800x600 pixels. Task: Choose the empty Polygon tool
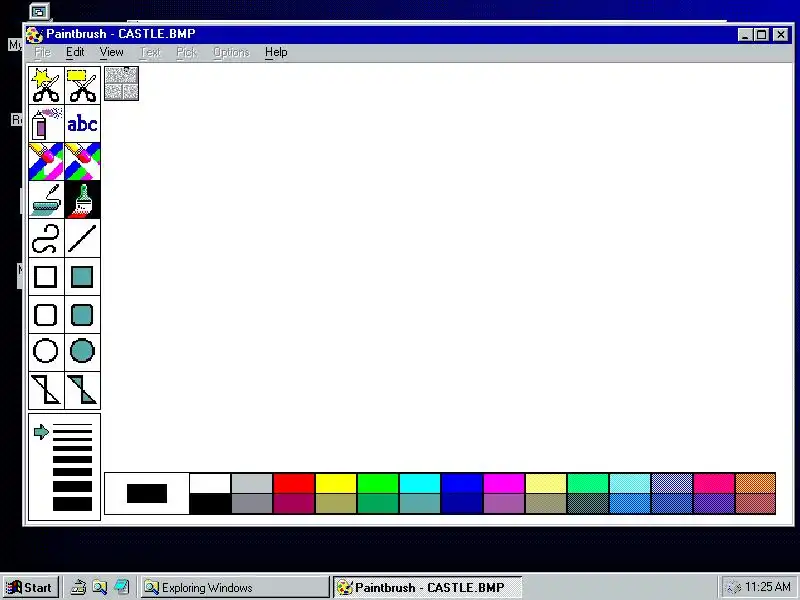pyautogui.click(x=46, y=390)
